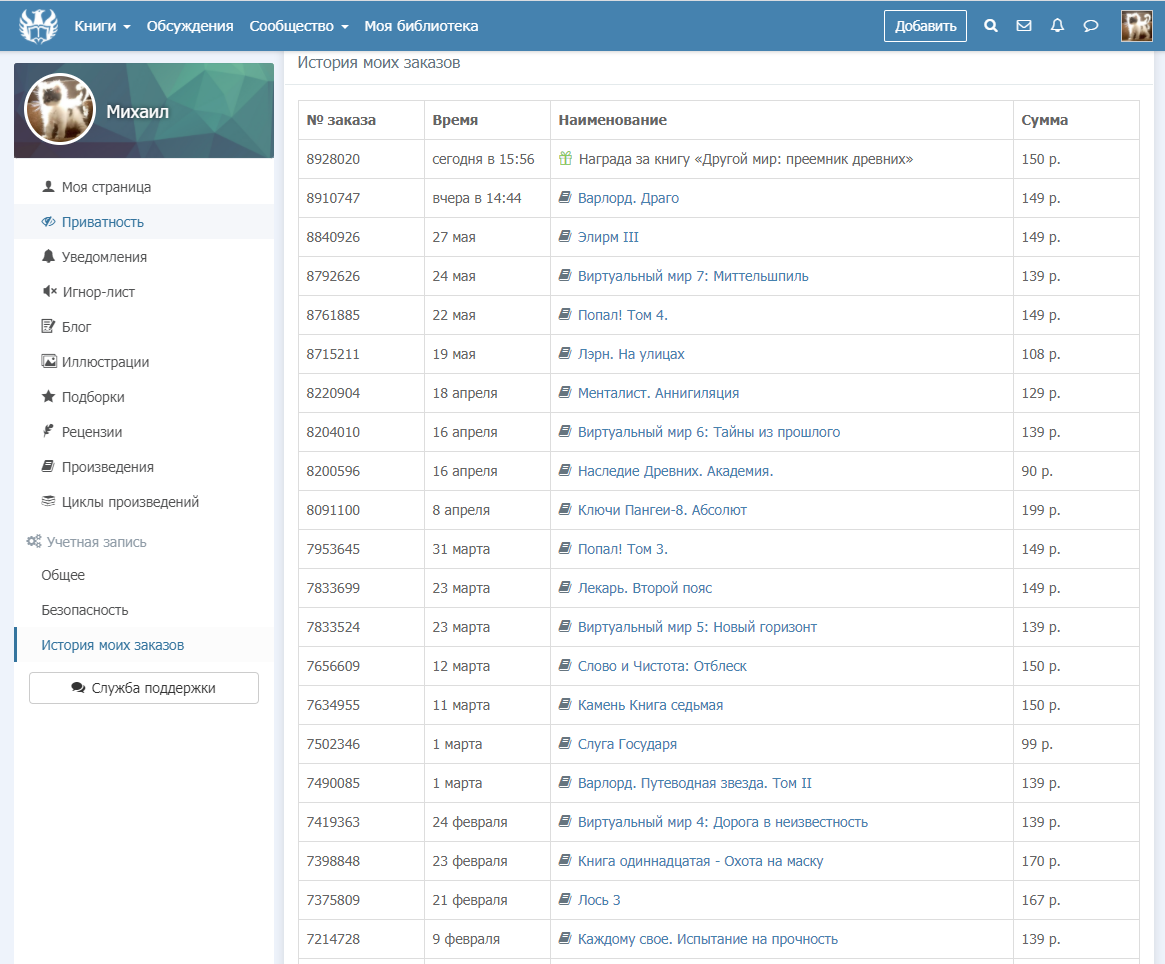Click the book icon beside Варлорд. Драго
This screenshot has height=964, width=1165.
click(x=565, y=198)
